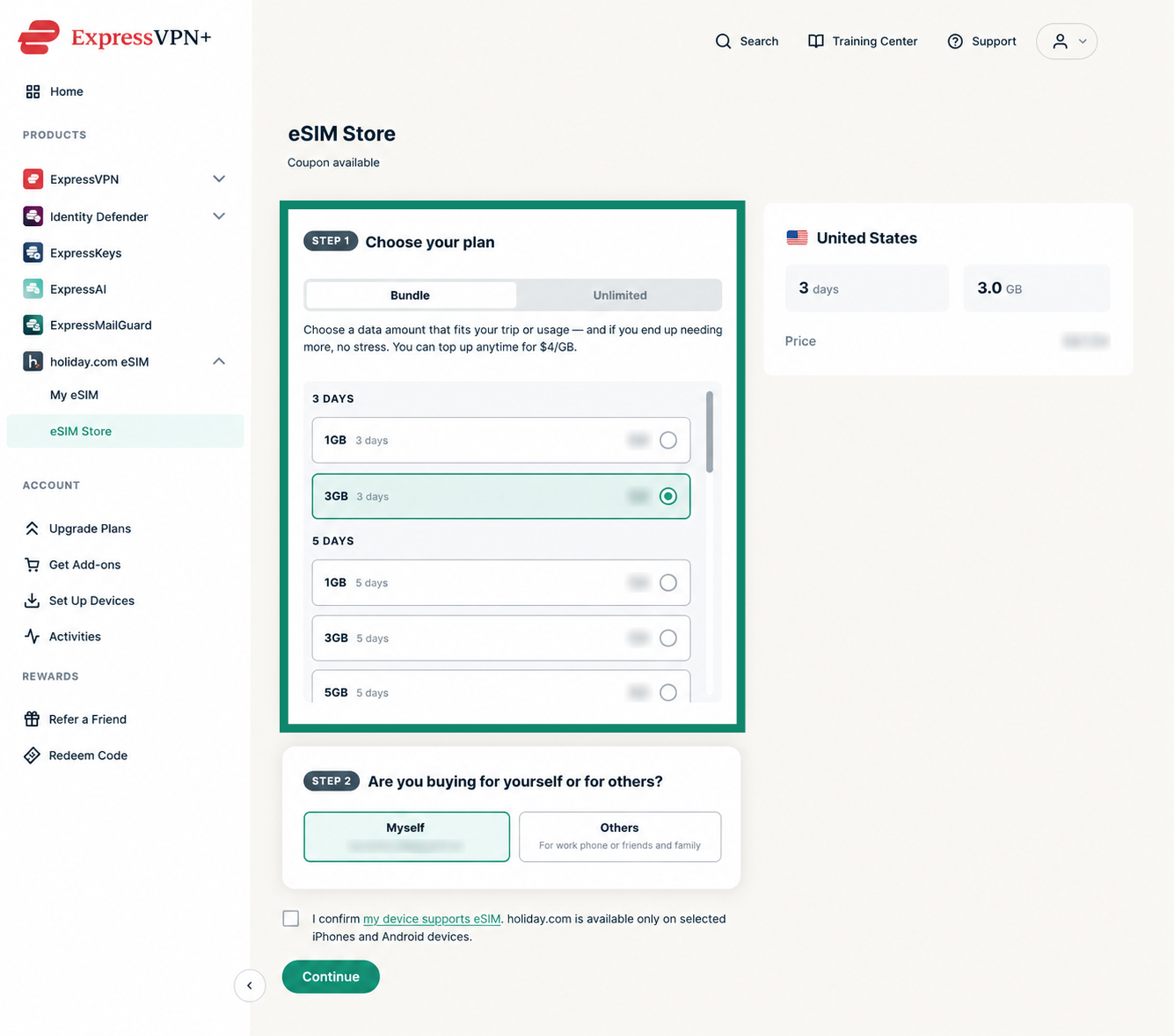
Task: Open the account dropdown chevron
Action: [1083, 41]
